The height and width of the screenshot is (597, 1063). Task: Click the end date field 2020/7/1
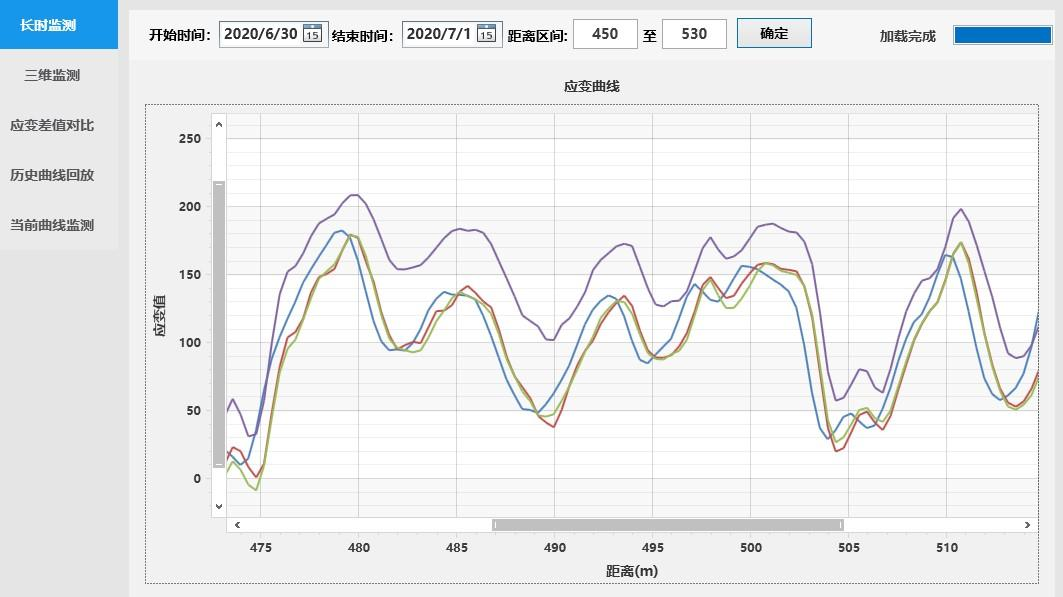pyautogui.click(x=438, y=34)
